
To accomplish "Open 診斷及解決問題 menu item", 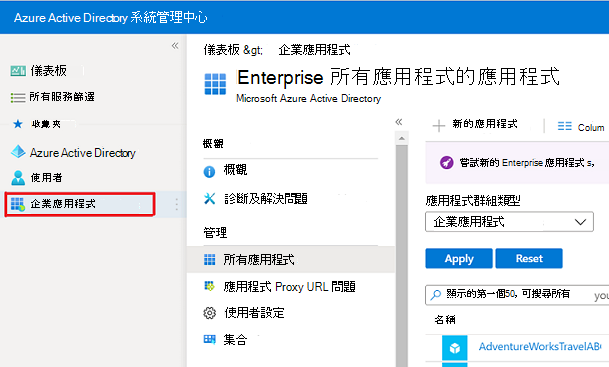I will 266,198.
